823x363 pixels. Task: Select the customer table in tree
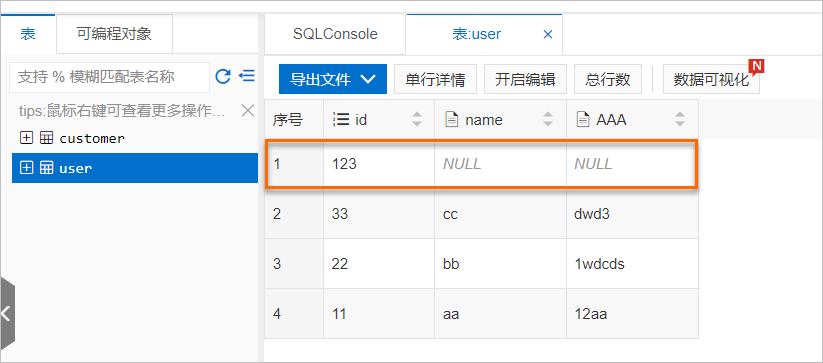click(x=92, y=138)
